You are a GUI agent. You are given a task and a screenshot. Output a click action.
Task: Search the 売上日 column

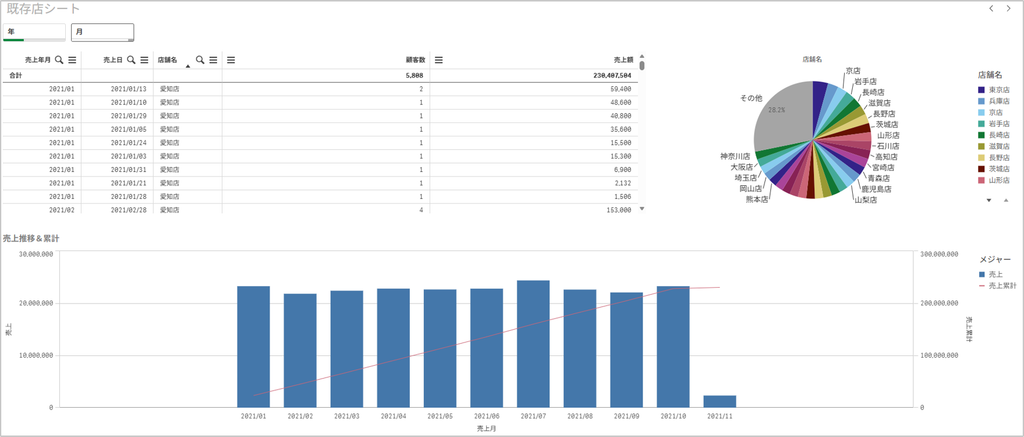131,59
